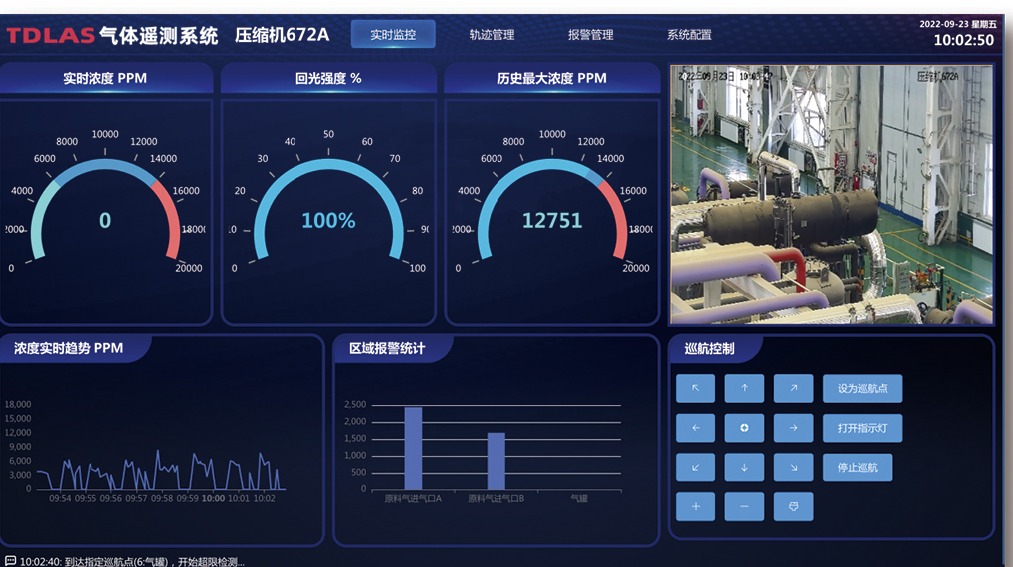Image resolution: width=1013 pixels, height=567 pixels.
Task: Click the 巡航控制 panel title
Action: pyautogui.click(x=709, y=349)
